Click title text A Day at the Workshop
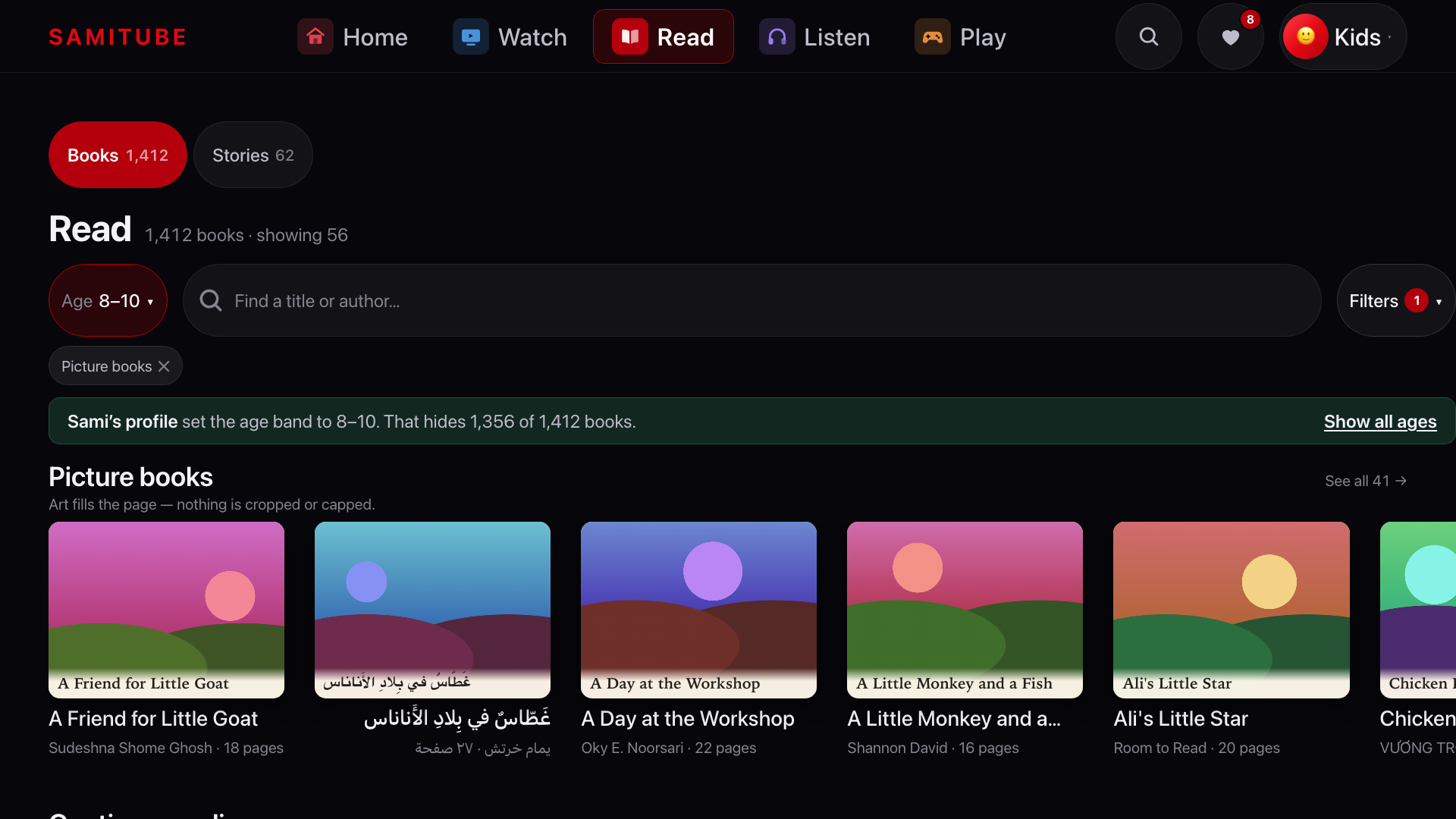Viewport: 1456px width, 819px height. click(x=688, y=718)
